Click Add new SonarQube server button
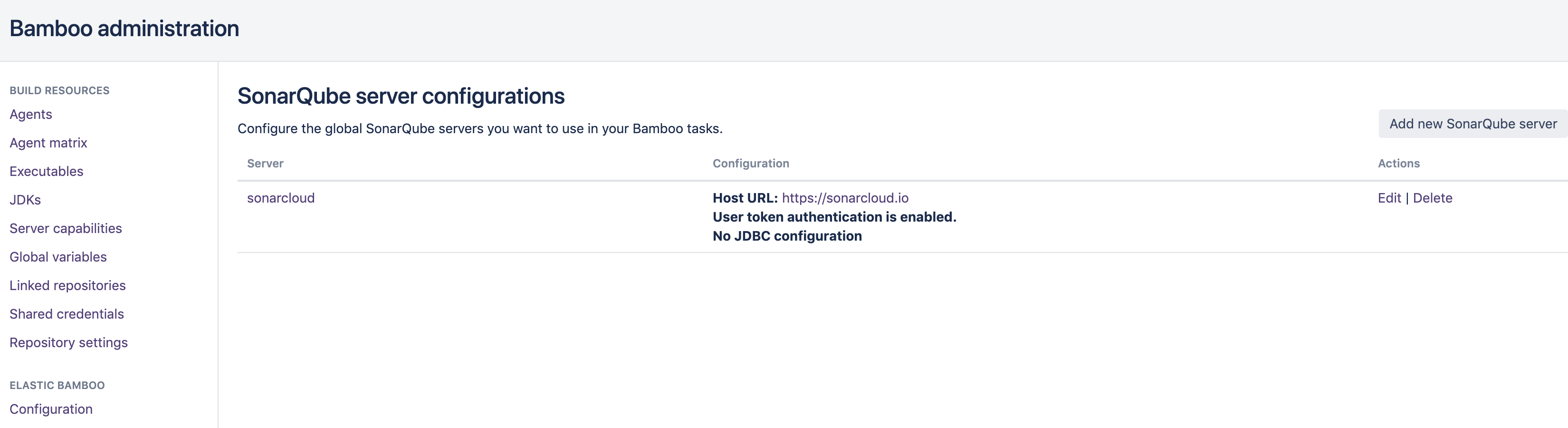Screen dimensions: 1568x428 [x=1472, y=124]
